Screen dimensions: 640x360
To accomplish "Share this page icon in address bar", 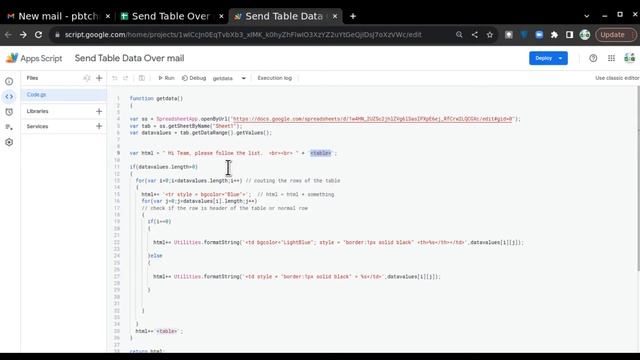I will coord(474,35).
